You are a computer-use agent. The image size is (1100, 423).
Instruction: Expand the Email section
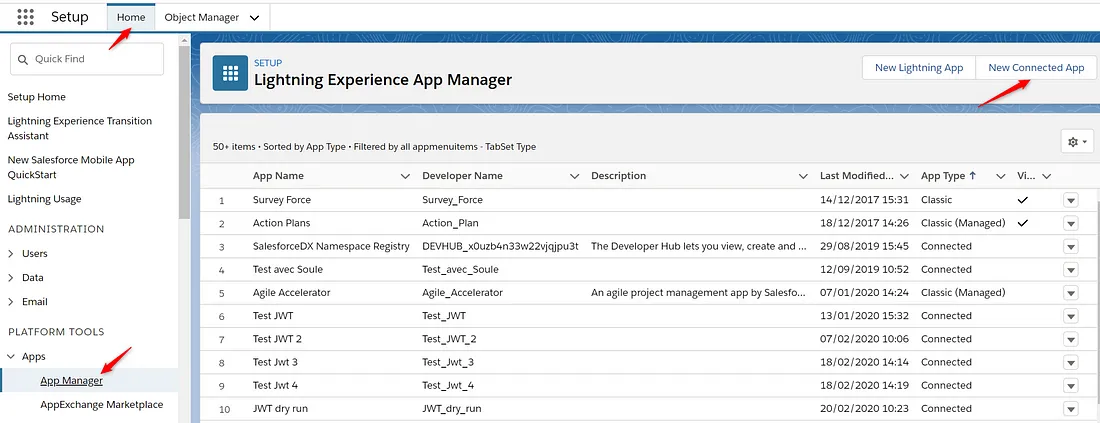coord(11,302)
